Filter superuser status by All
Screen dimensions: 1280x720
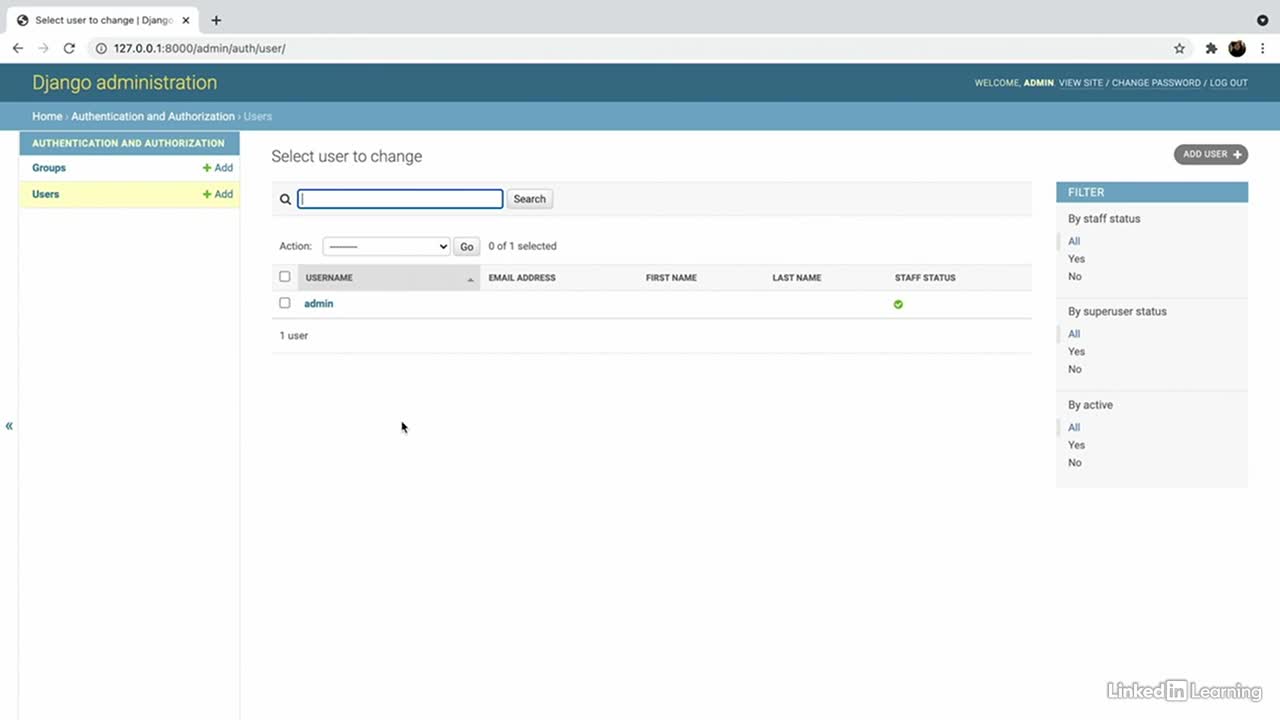click(1074, 334)
